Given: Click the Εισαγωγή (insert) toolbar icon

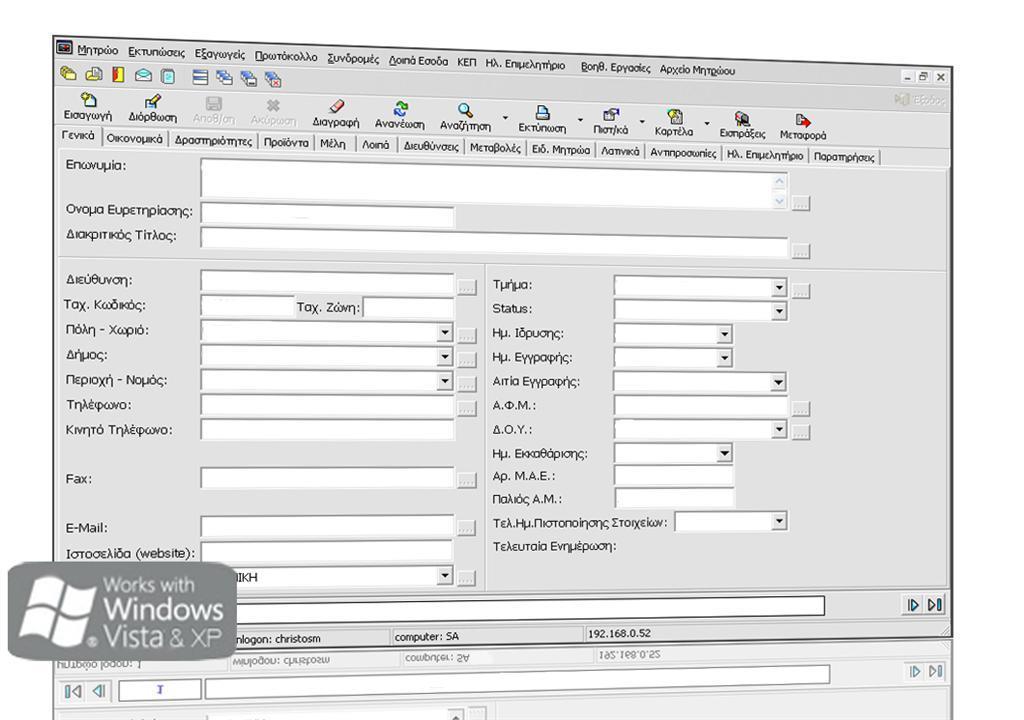Looking at the screenshot, I should (x=88, y=100).
